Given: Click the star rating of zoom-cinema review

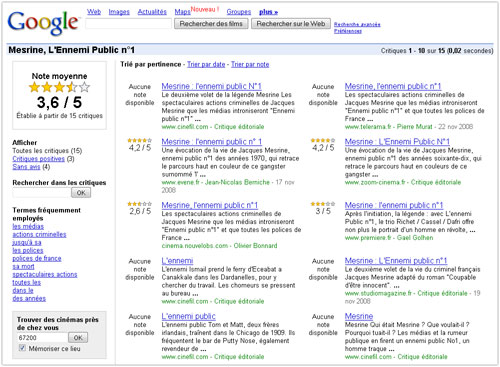Looking at the screenshot, I should [x=323, y=140].
